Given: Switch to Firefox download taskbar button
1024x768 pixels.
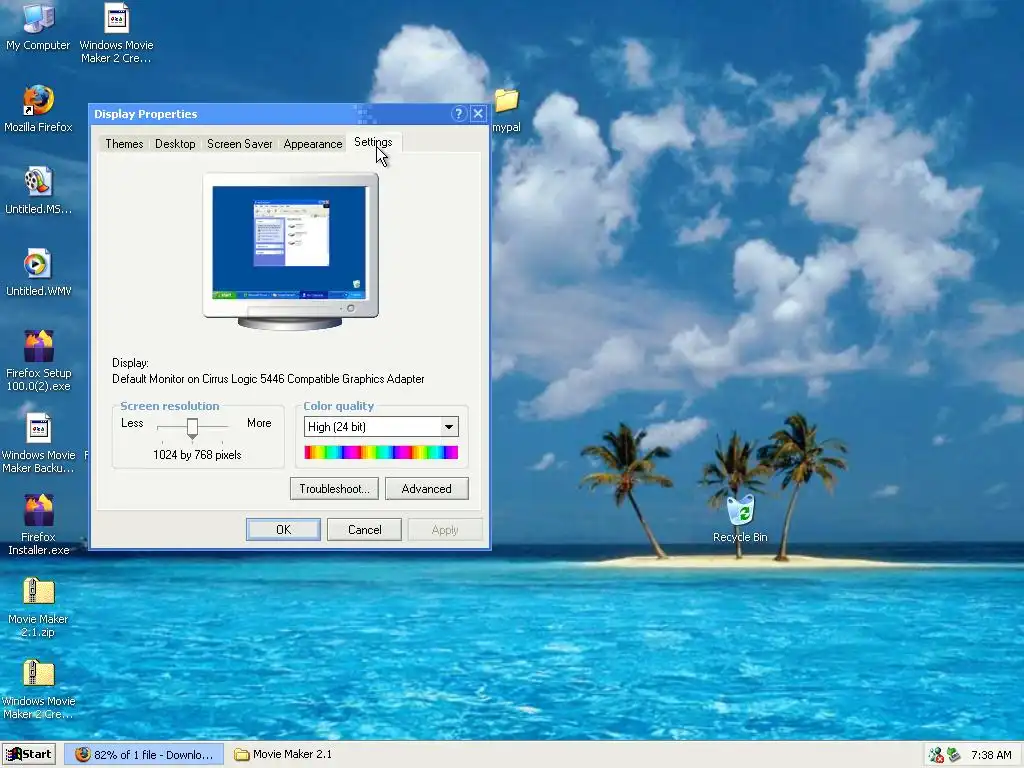Looking at the screenshot, I should point(144,754).
